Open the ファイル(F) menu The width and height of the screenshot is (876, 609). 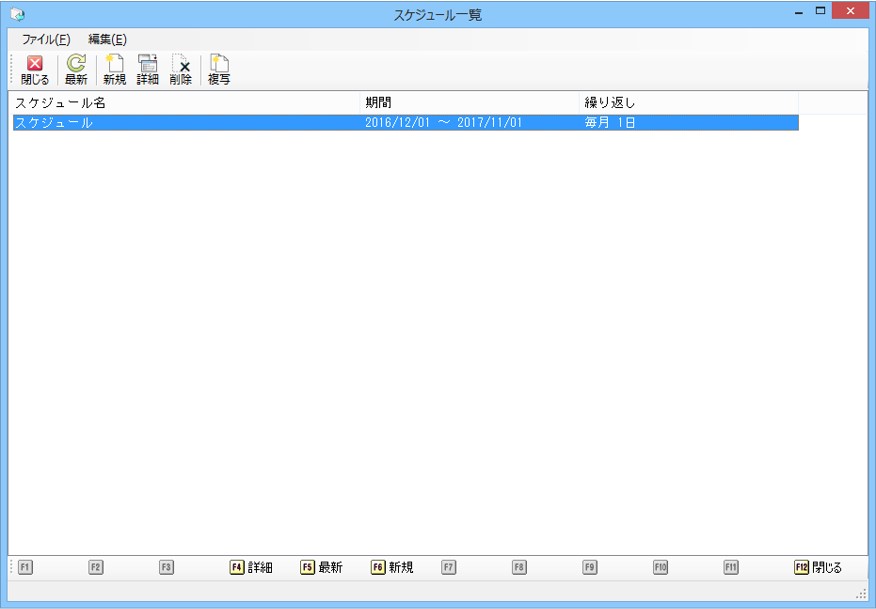pos(46,39)
